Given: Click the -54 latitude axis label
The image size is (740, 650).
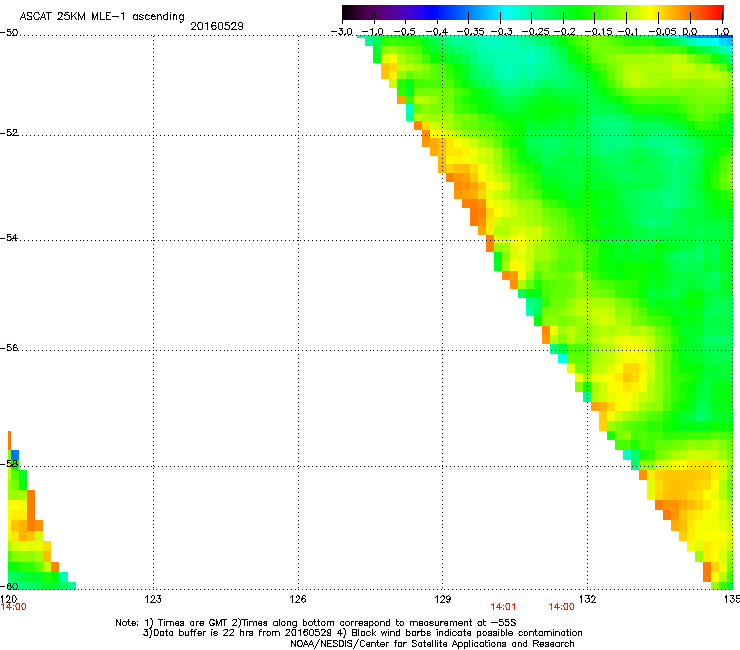Looking at the screenshot, I should pyautogui.click(x=9, y=237).
